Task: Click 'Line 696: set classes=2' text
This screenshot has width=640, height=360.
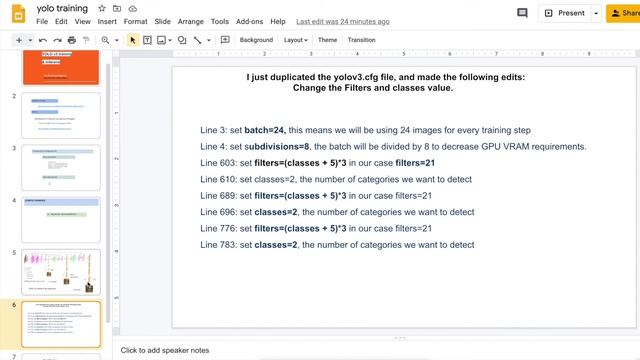Action: point(337,212)
